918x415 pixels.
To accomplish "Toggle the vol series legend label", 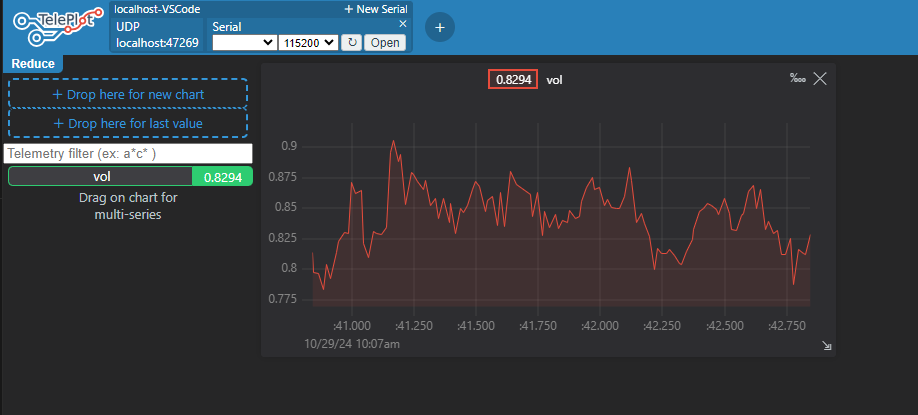I will (x=554, y=80).
